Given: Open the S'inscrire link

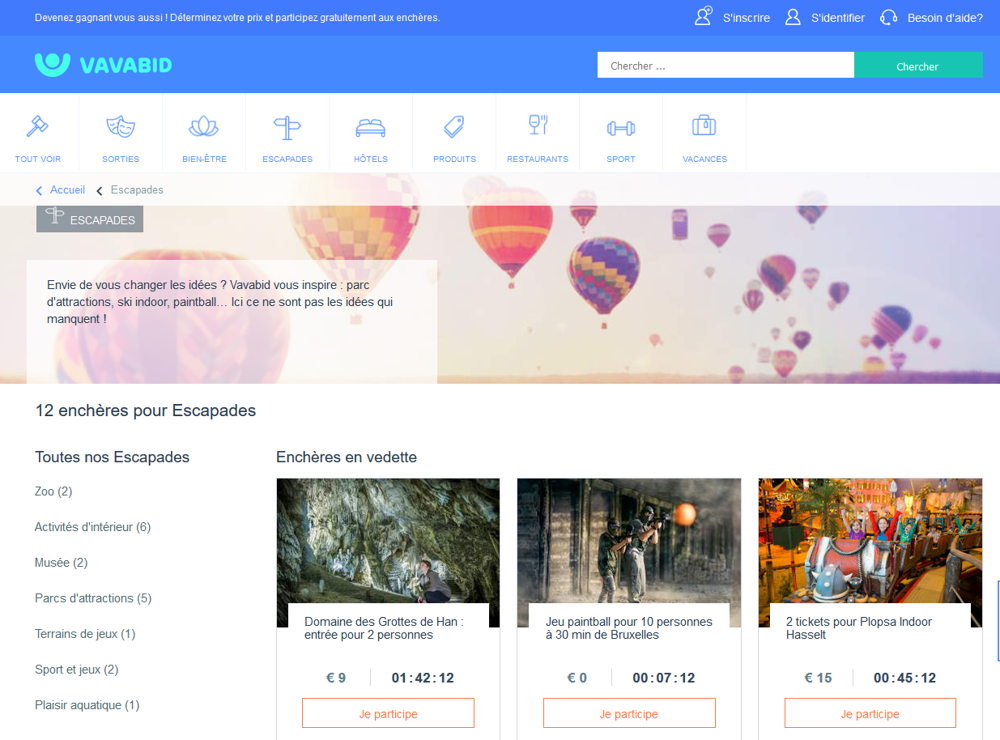Looking at the screenshot, I should [746, 18].
